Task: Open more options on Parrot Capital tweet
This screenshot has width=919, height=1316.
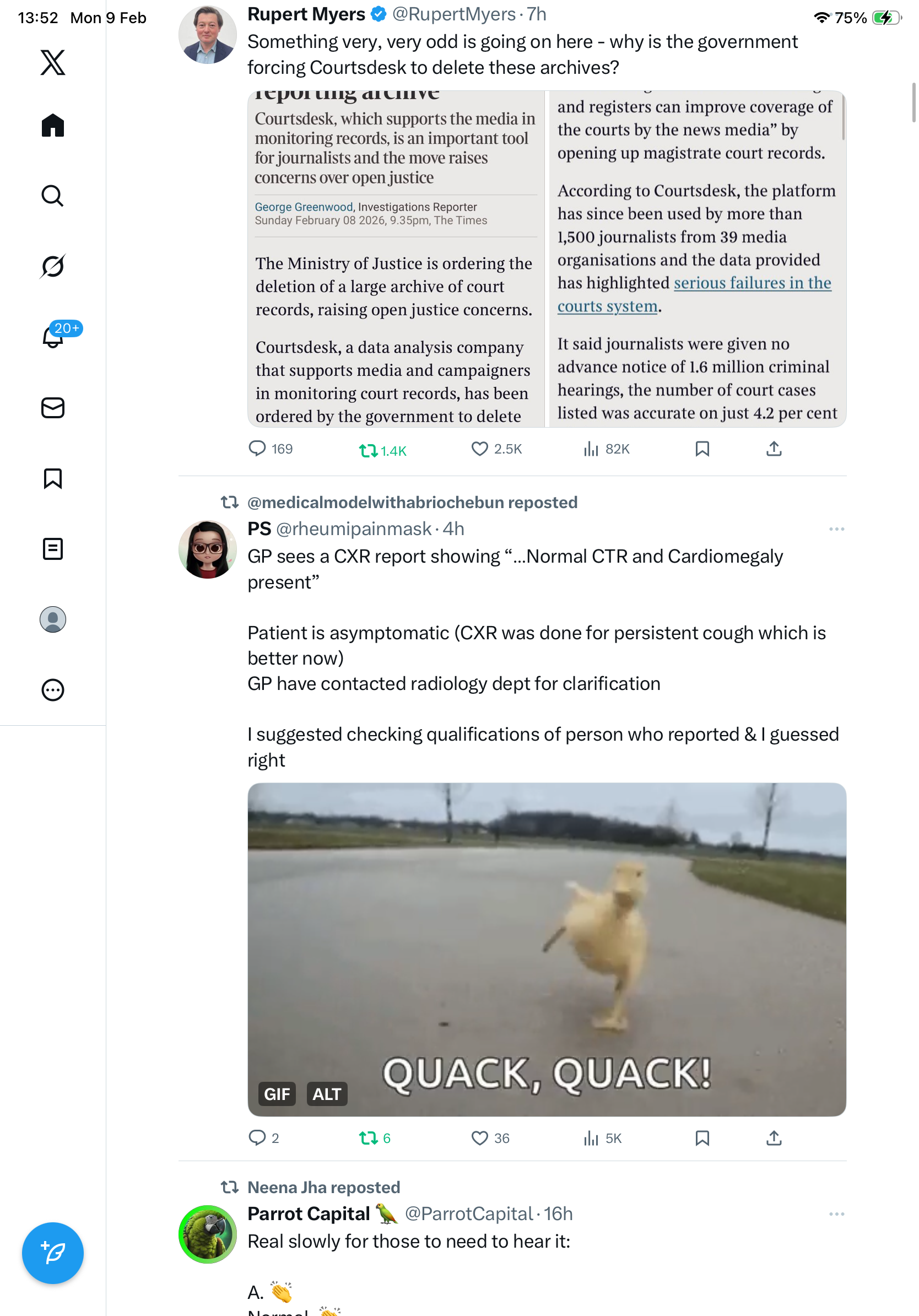Action: (x=836, y=1213)
